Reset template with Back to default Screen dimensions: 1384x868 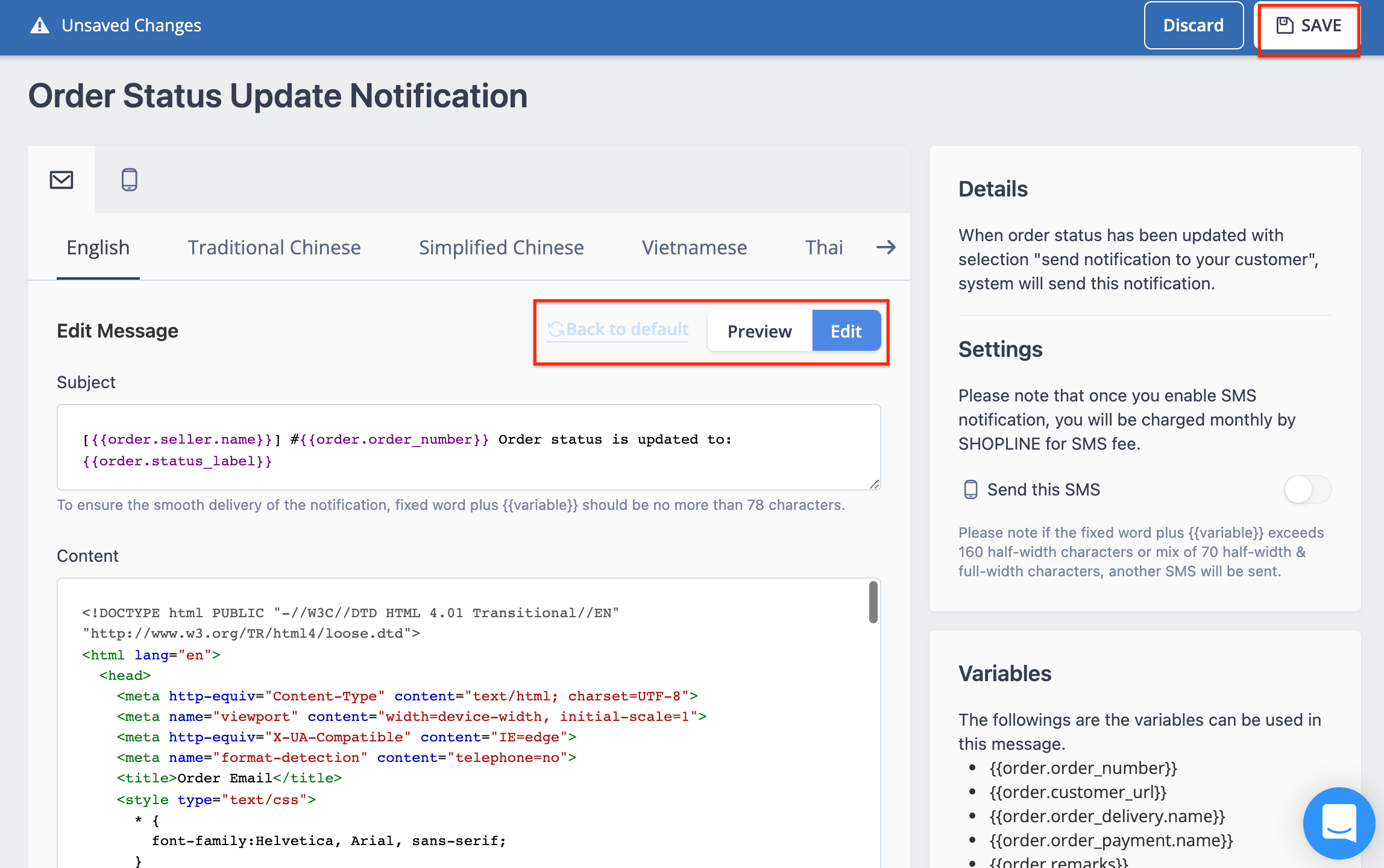(618, 330)
